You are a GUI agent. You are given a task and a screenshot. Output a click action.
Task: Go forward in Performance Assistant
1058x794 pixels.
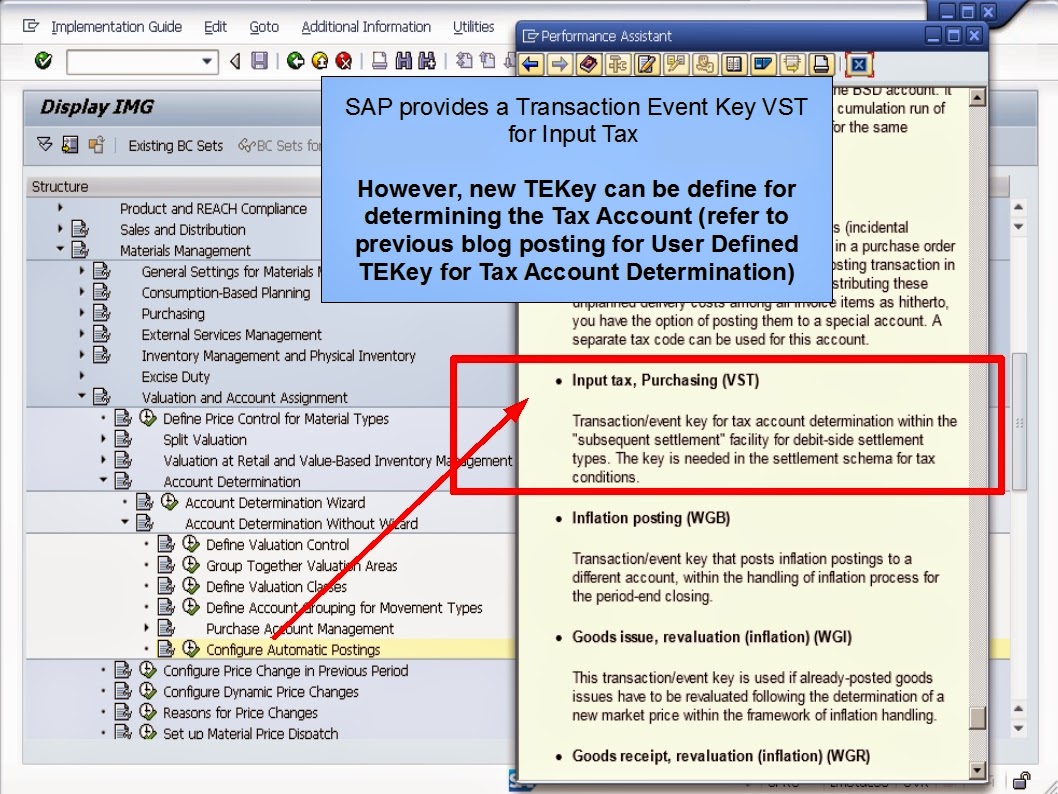coord(559,65)
